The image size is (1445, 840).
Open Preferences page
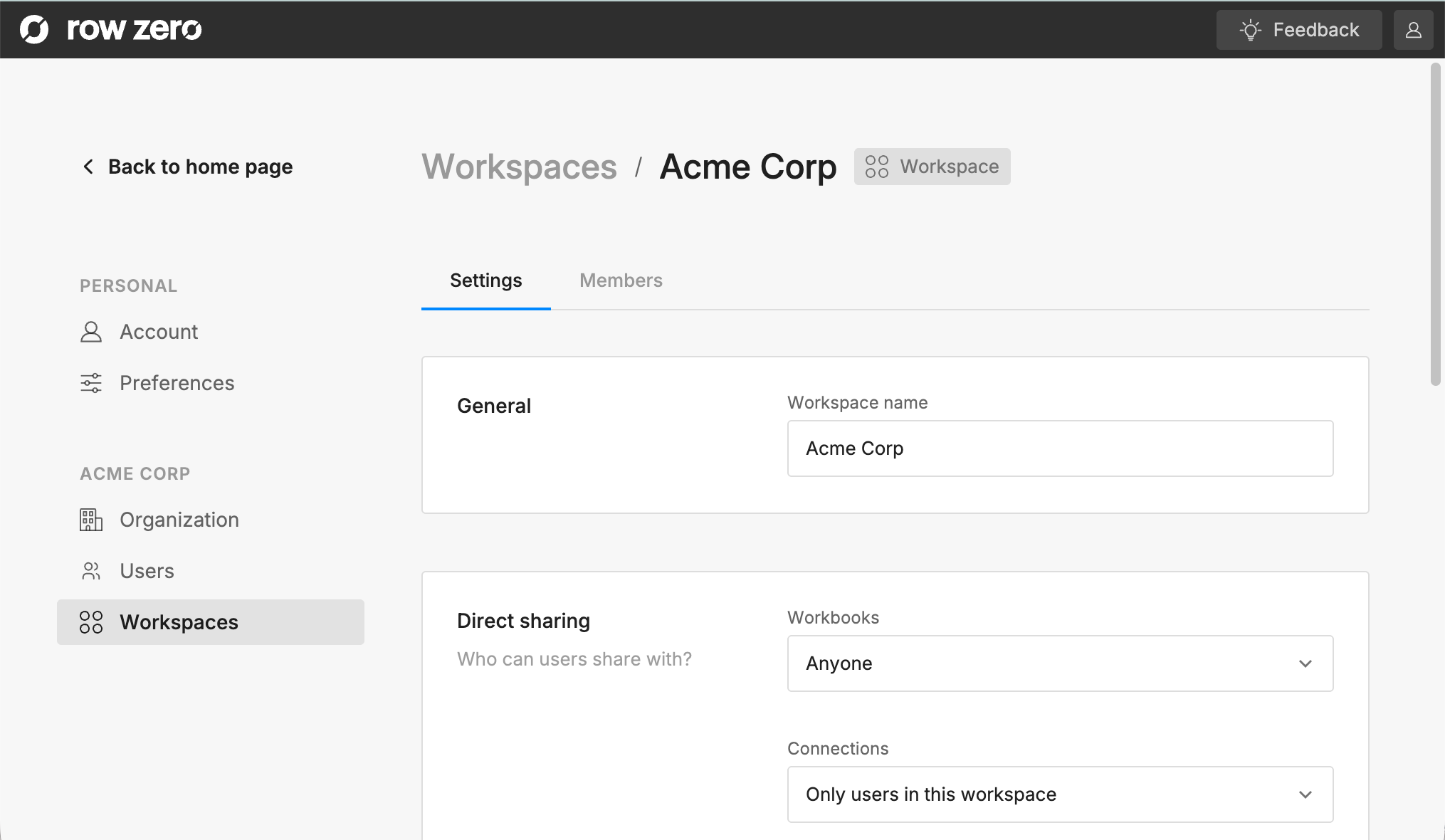click(177, 383)
